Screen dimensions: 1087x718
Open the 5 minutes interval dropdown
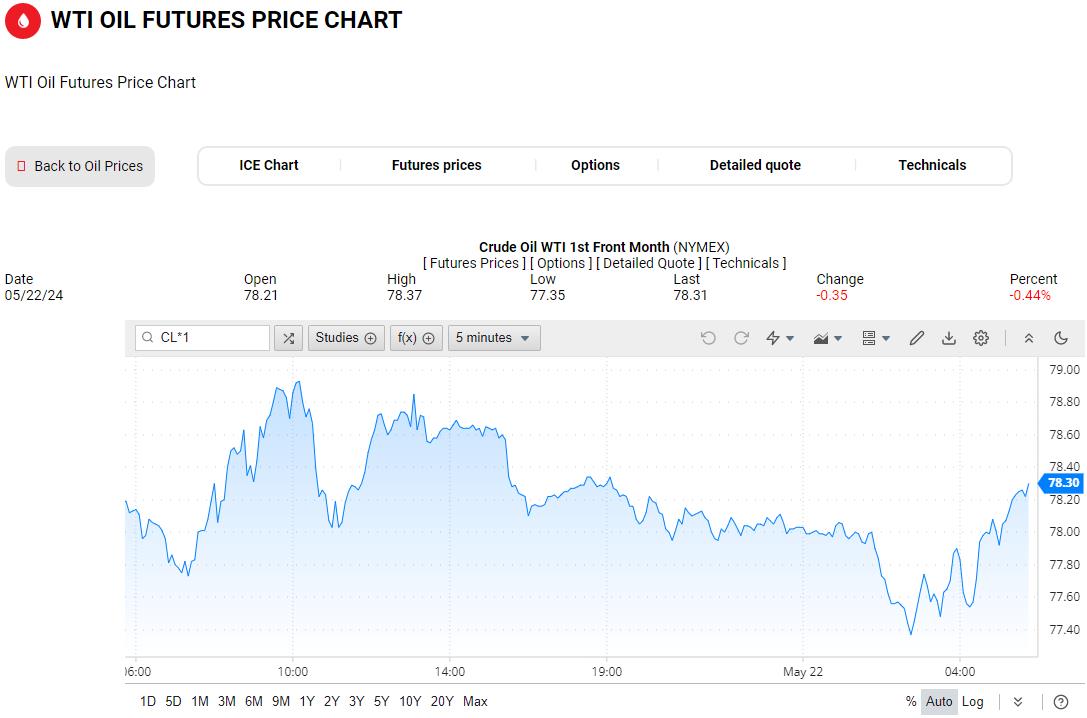pyautogui.click(x=494, y=338)
